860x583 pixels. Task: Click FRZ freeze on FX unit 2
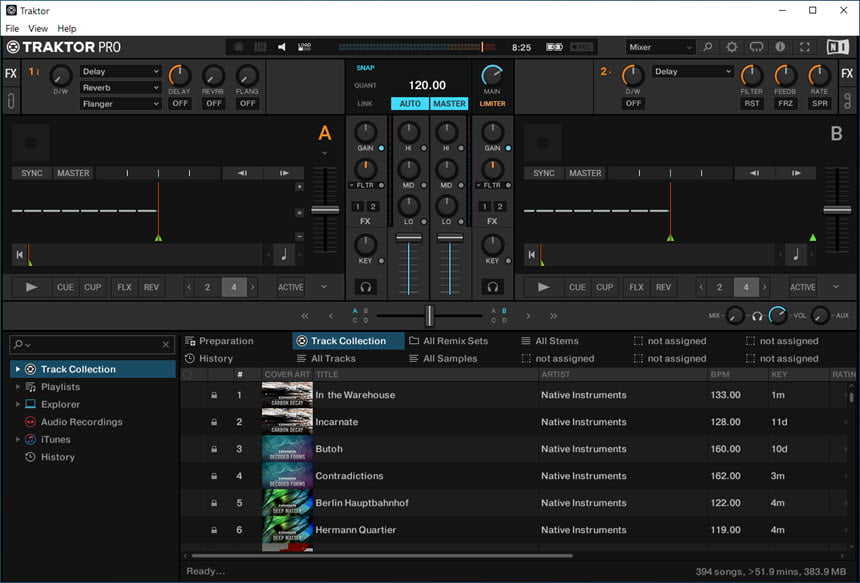click(785, 104)
